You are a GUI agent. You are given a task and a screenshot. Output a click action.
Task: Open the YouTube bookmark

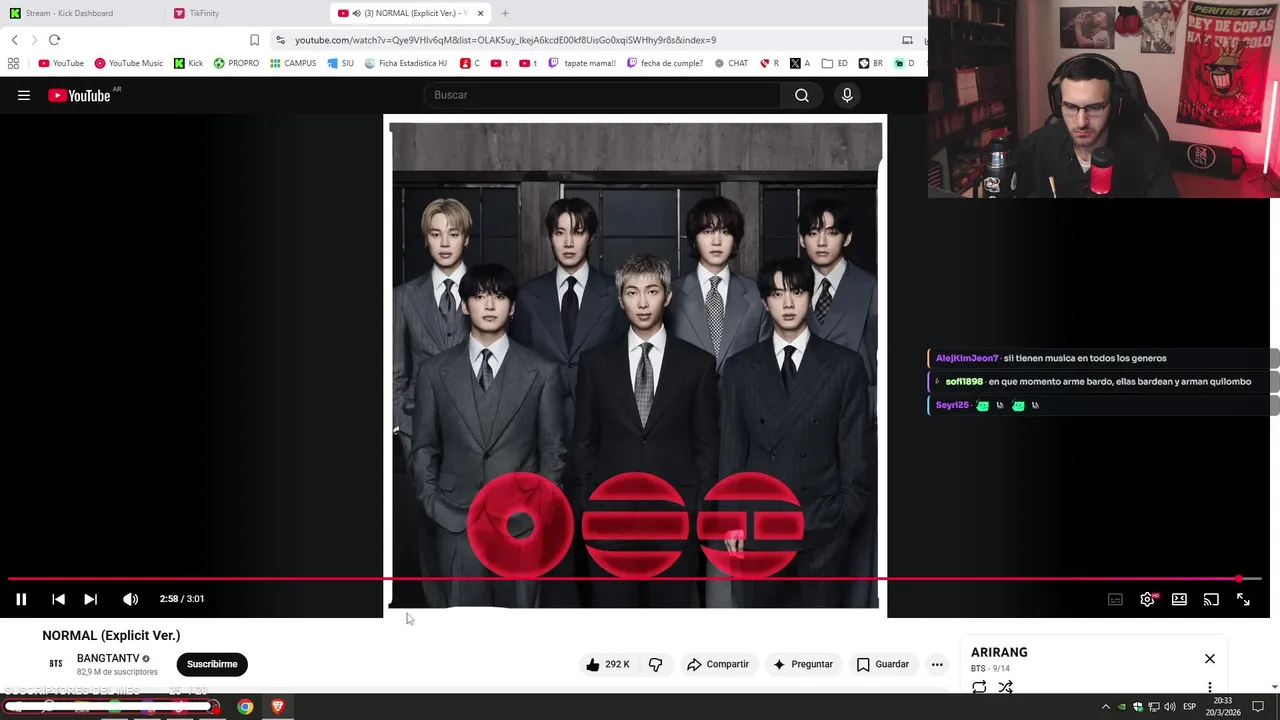click(x=61, y=63)
